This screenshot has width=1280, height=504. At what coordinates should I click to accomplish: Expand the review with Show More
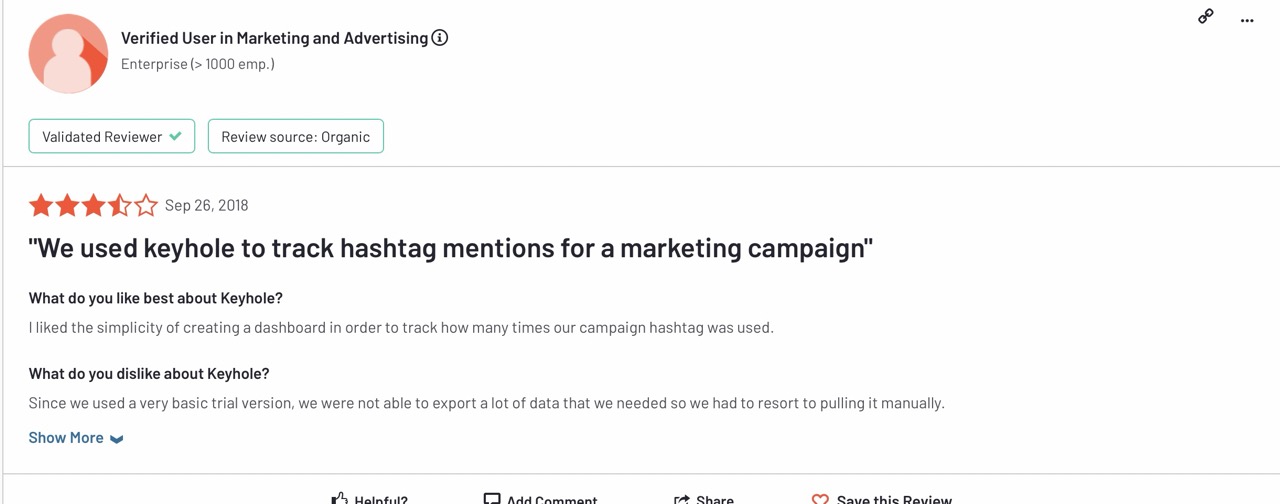pos(76,438)
